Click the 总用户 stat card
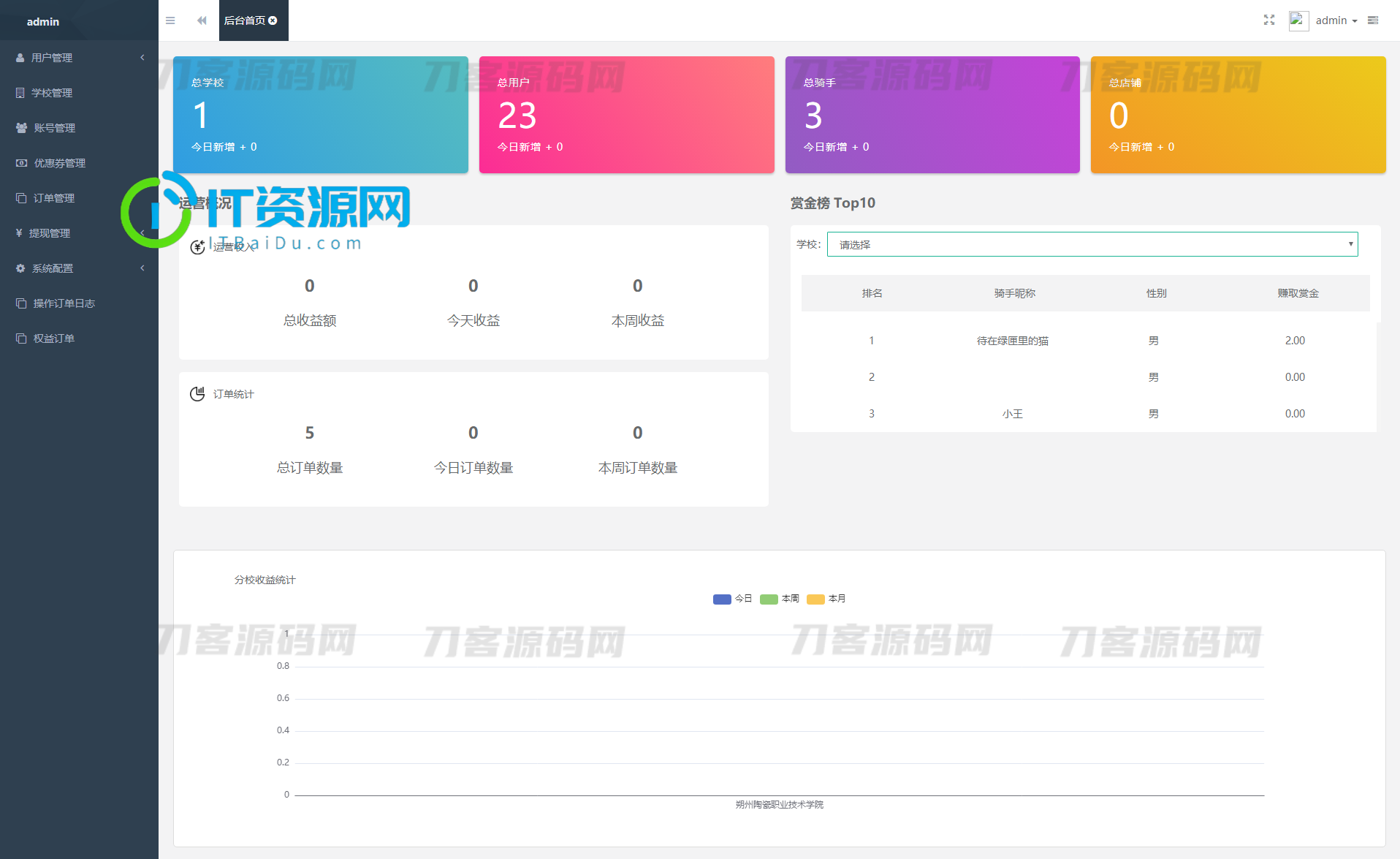Screen dimensions: 1400x859 tap(626, 115)
